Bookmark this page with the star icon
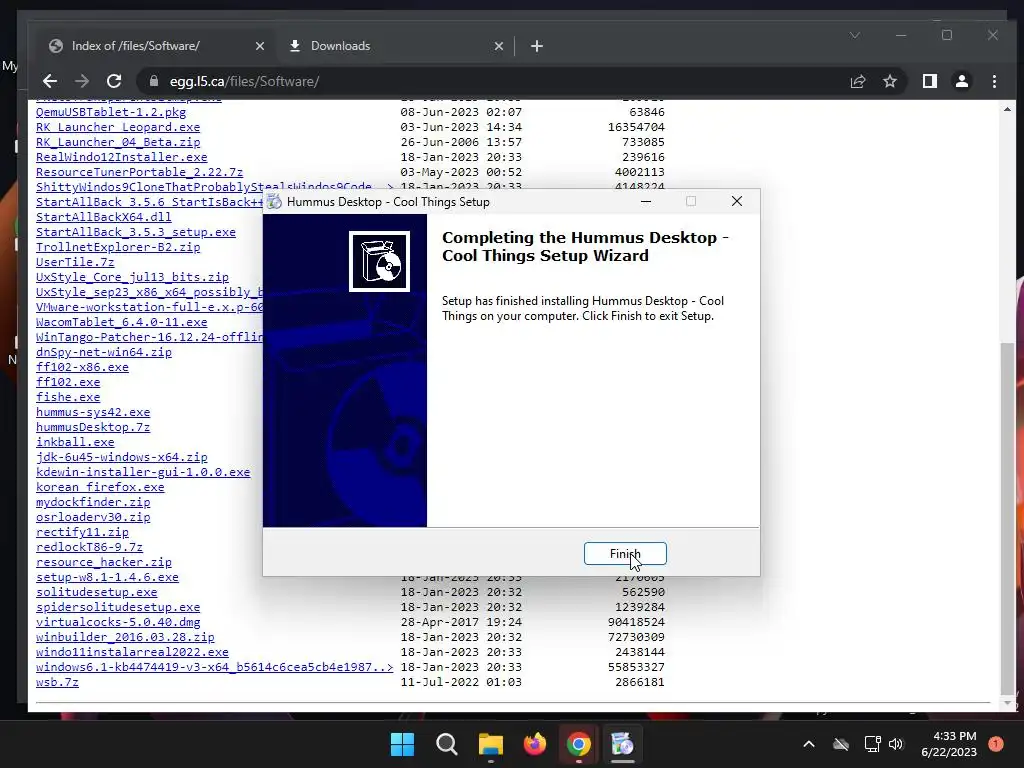The width and height of the screenshot is (1024, 768). click(889, 81)
